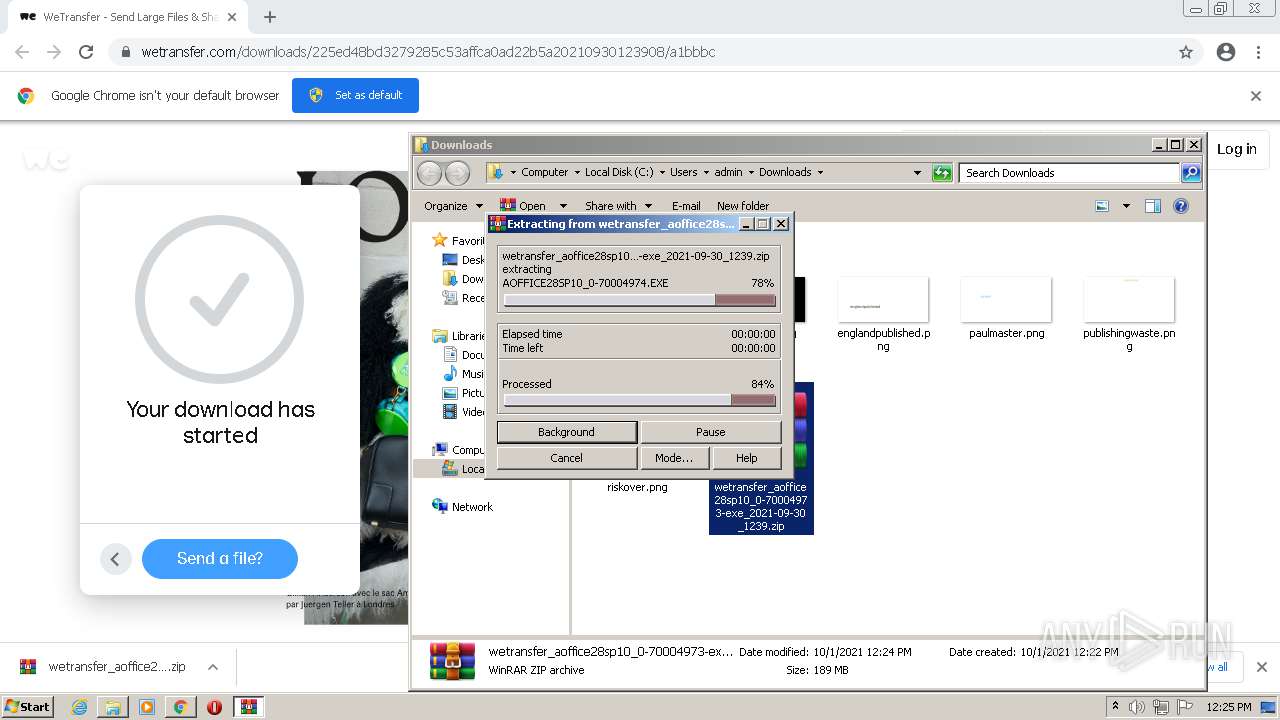Select the WeTransfer browser tab
Viewport: 1280px width, 720px height.
[x=129, y=17]
